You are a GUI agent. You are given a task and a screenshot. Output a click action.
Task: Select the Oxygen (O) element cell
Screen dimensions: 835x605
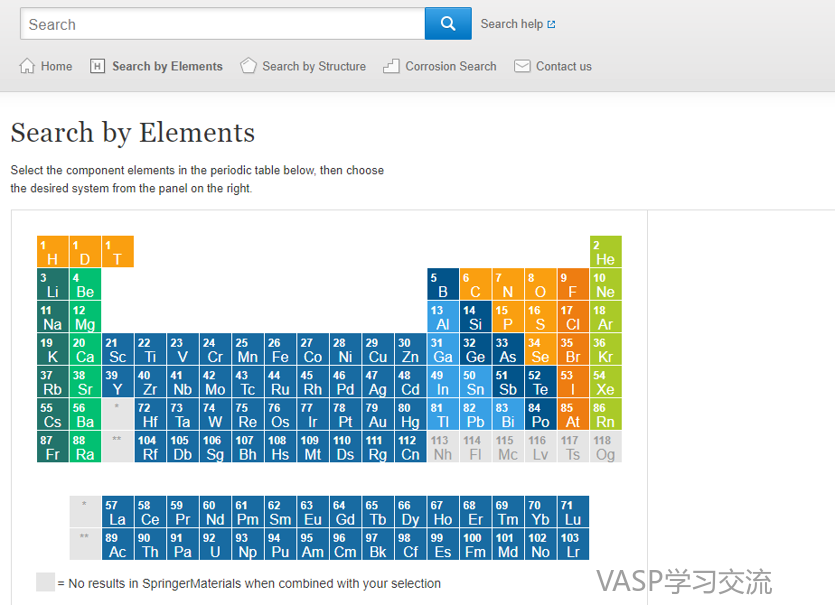(x=540, y=285)
